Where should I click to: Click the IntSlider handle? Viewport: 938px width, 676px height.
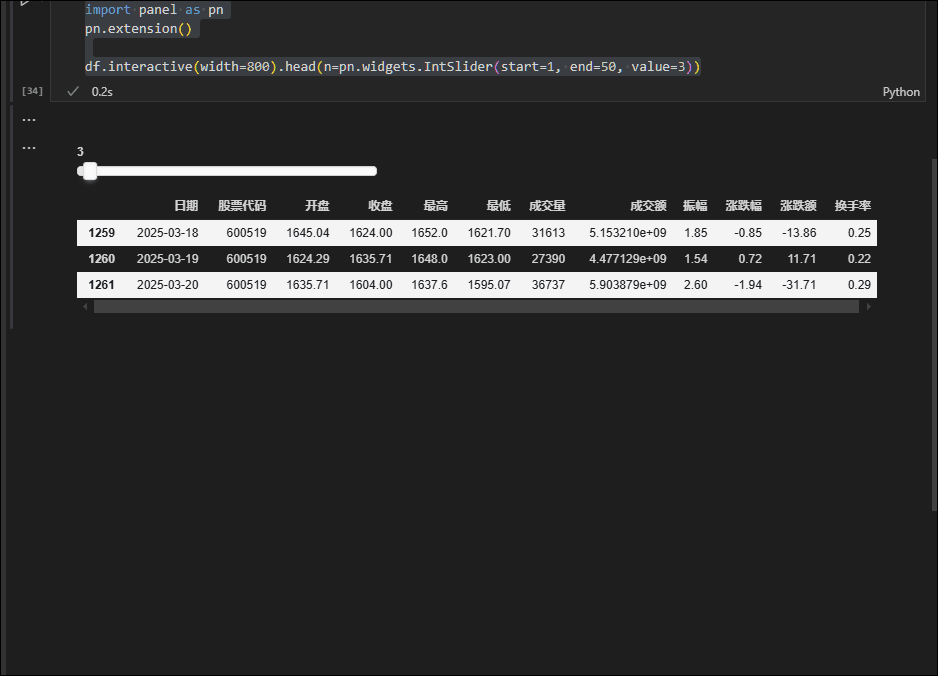click(x=88, y=171)
